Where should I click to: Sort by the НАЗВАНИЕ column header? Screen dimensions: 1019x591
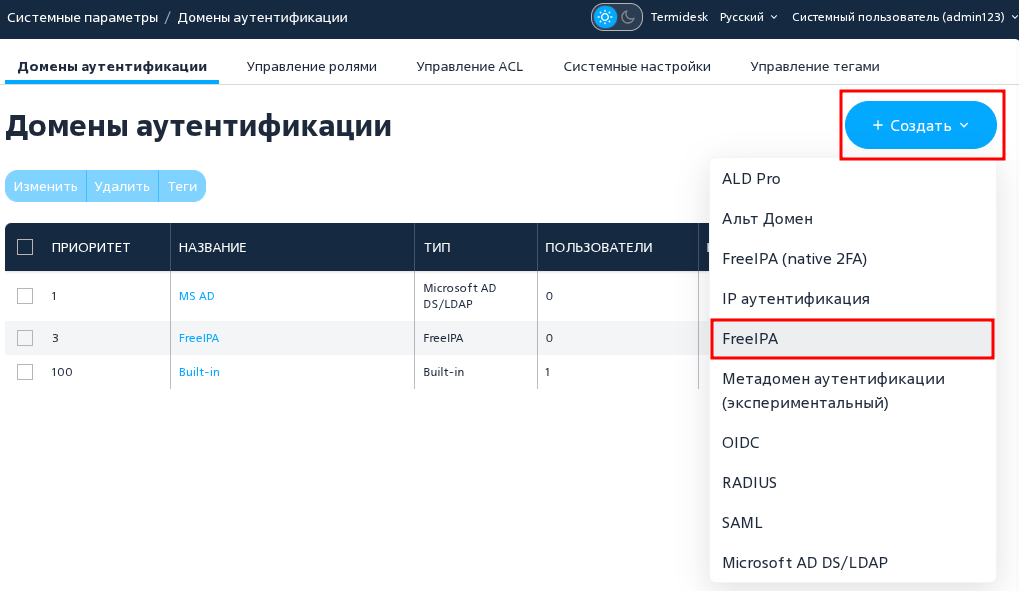pos(213,247)
